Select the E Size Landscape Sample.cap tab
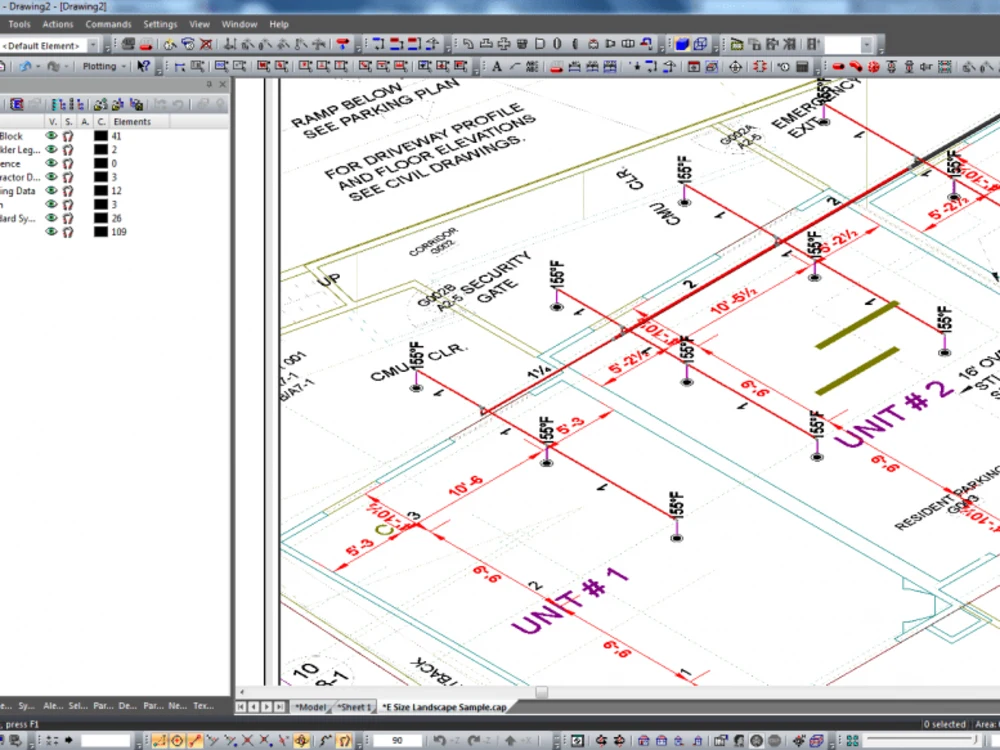The width and height of the screenshot is (1000, 750). (446, 705)
